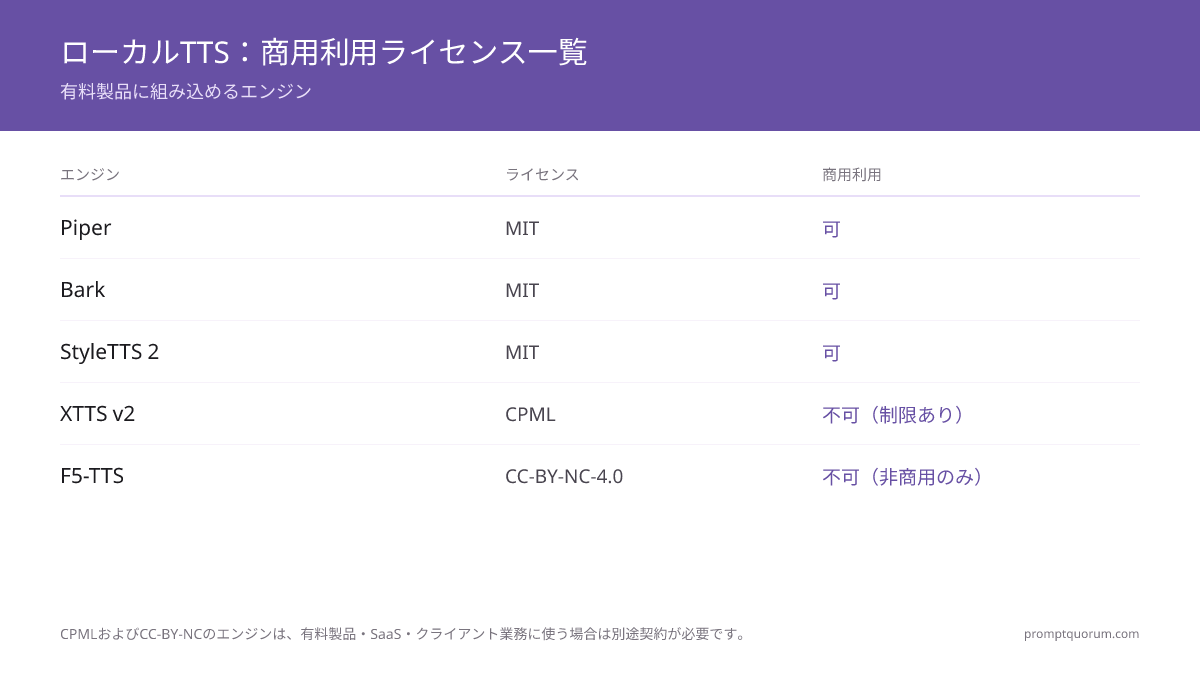This screenshot has width=1200, height=675.
Task: Select the 'Bark' engine name
Action: (x=83, y=290)
